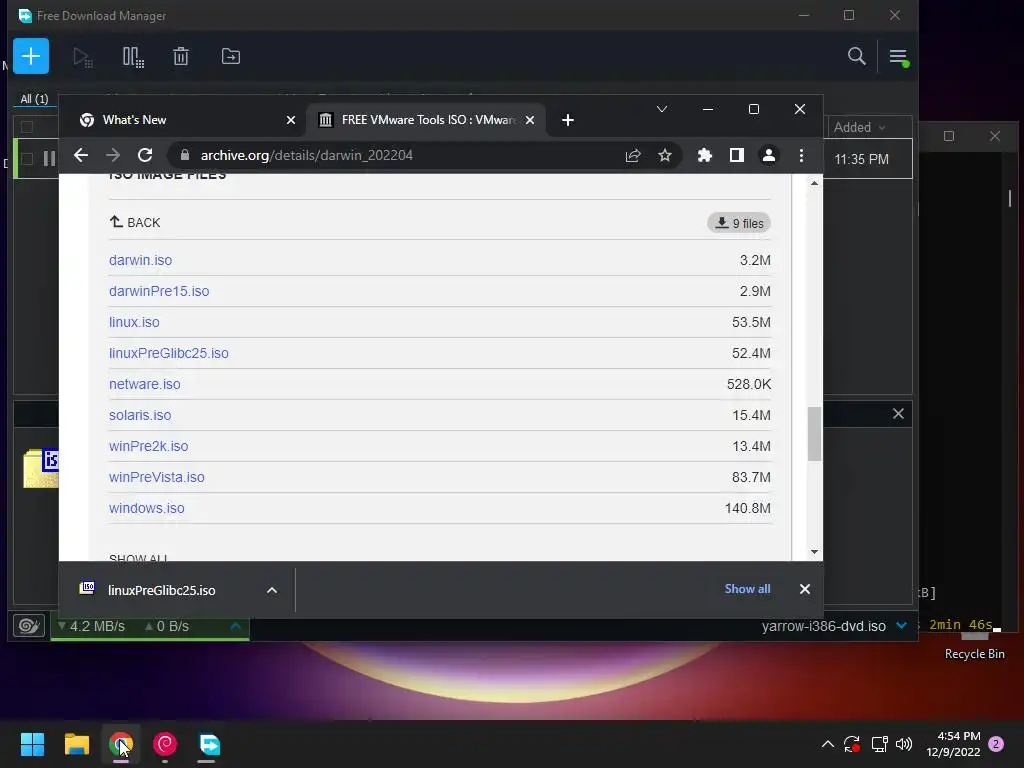1024x768 pixels.
Task: Open Chrome extensions puzzle icon
Action: tap(705, 155)
